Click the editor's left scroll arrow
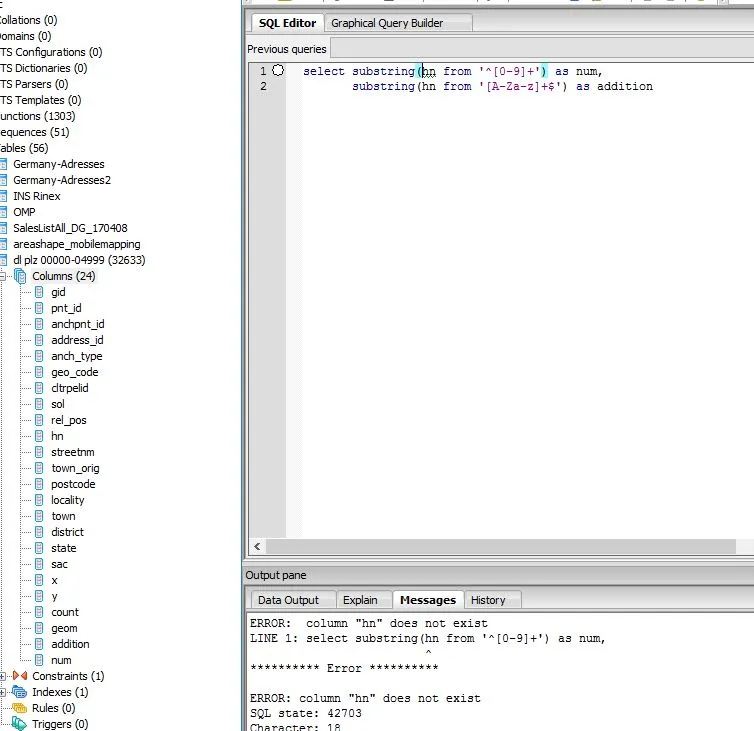 (x=257, y=547)
